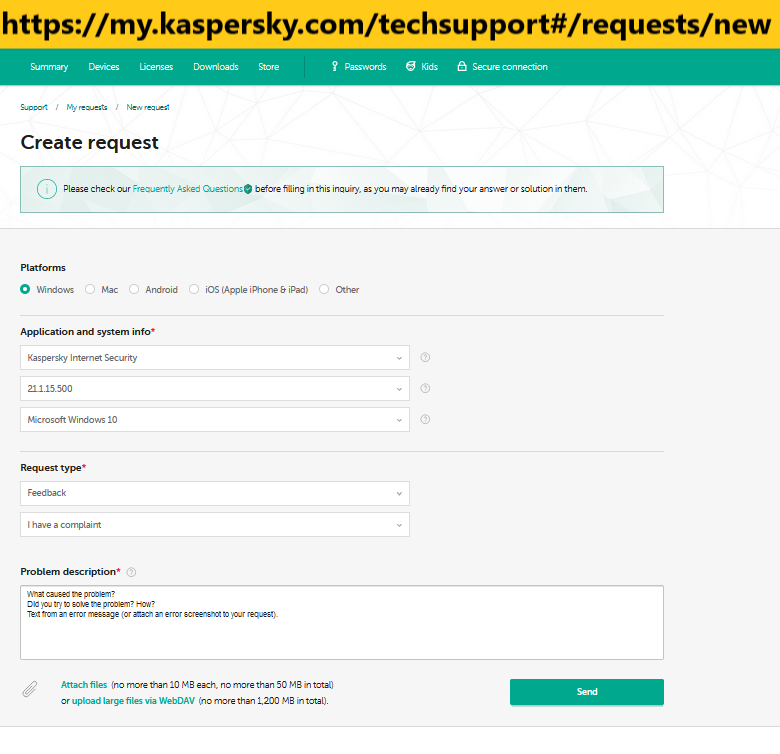
Task: Open the Licenses tab
Action: click(x=156, y=67)
